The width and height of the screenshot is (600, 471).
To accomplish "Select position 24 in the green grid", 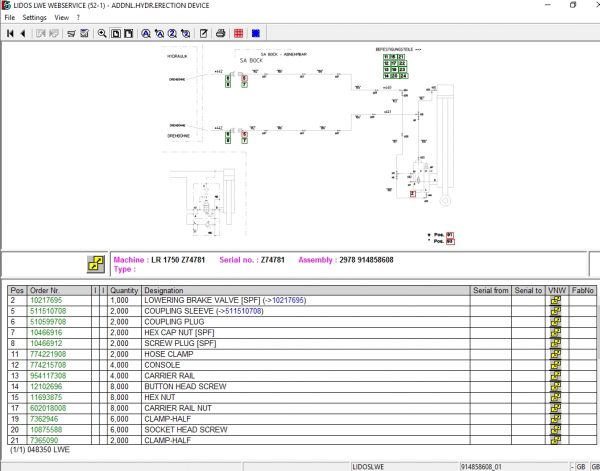I will 403,76.
